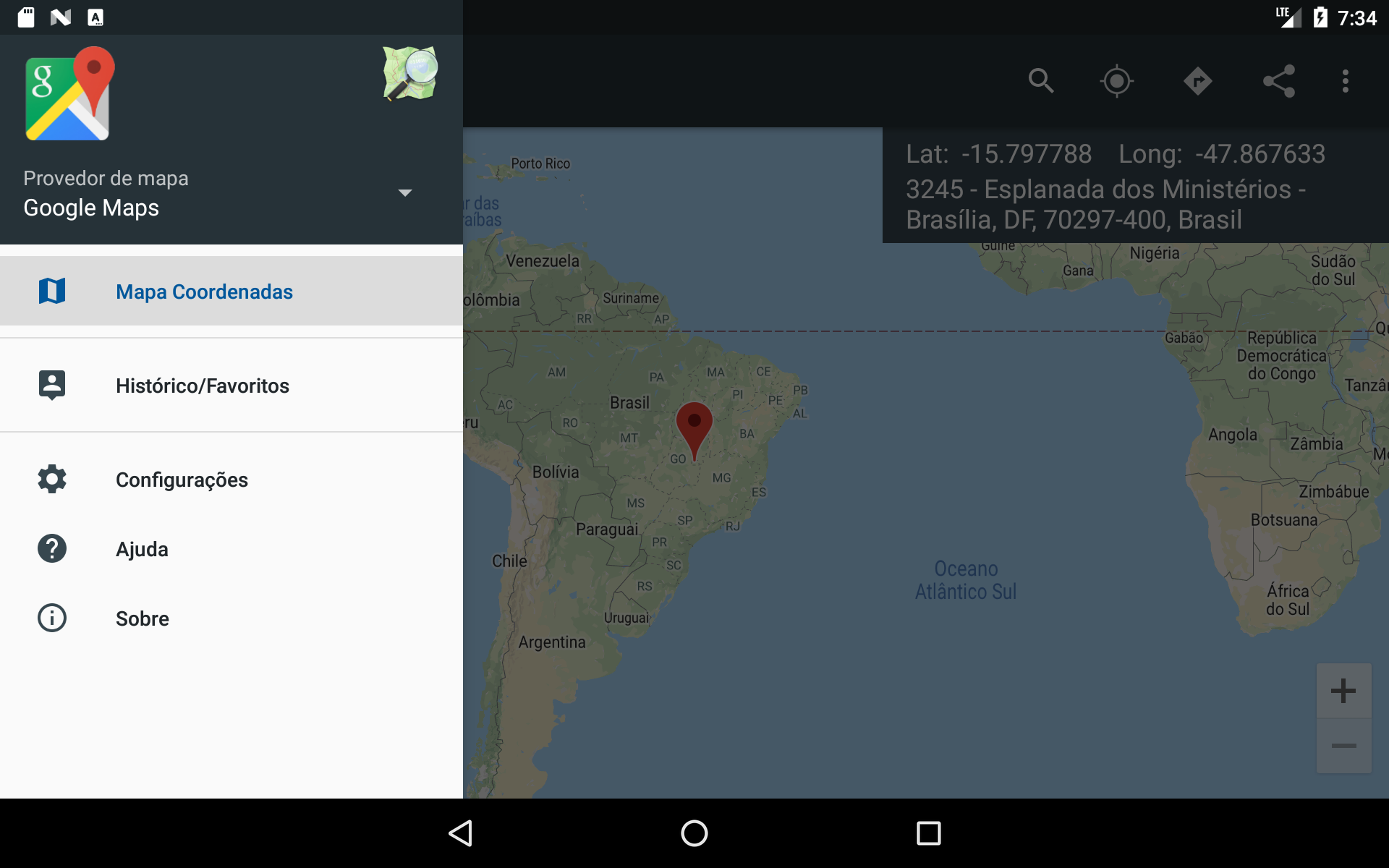Open Sobre about page
1389x868 pixels.
click(x=231, y=618)
